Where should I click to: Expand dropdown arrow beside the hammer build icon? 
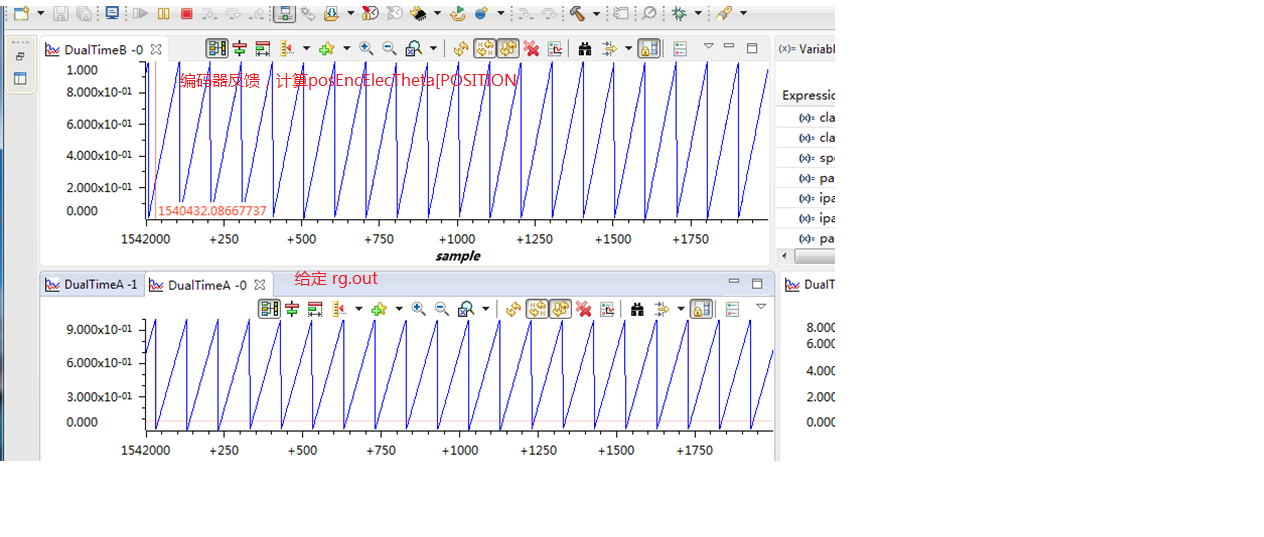[596, 14]
